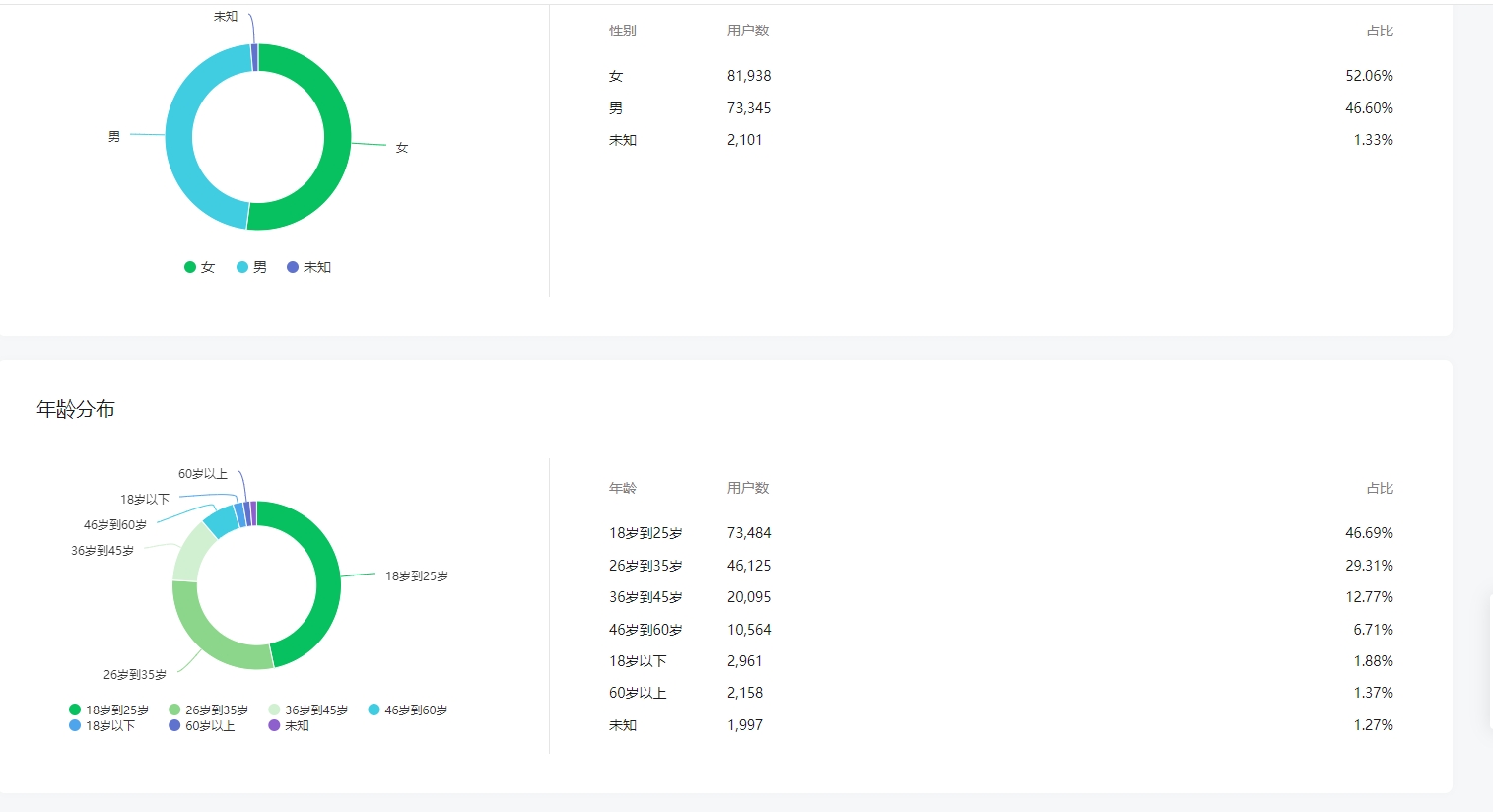Click the 男 label beside gender donut

pos(114,137)
